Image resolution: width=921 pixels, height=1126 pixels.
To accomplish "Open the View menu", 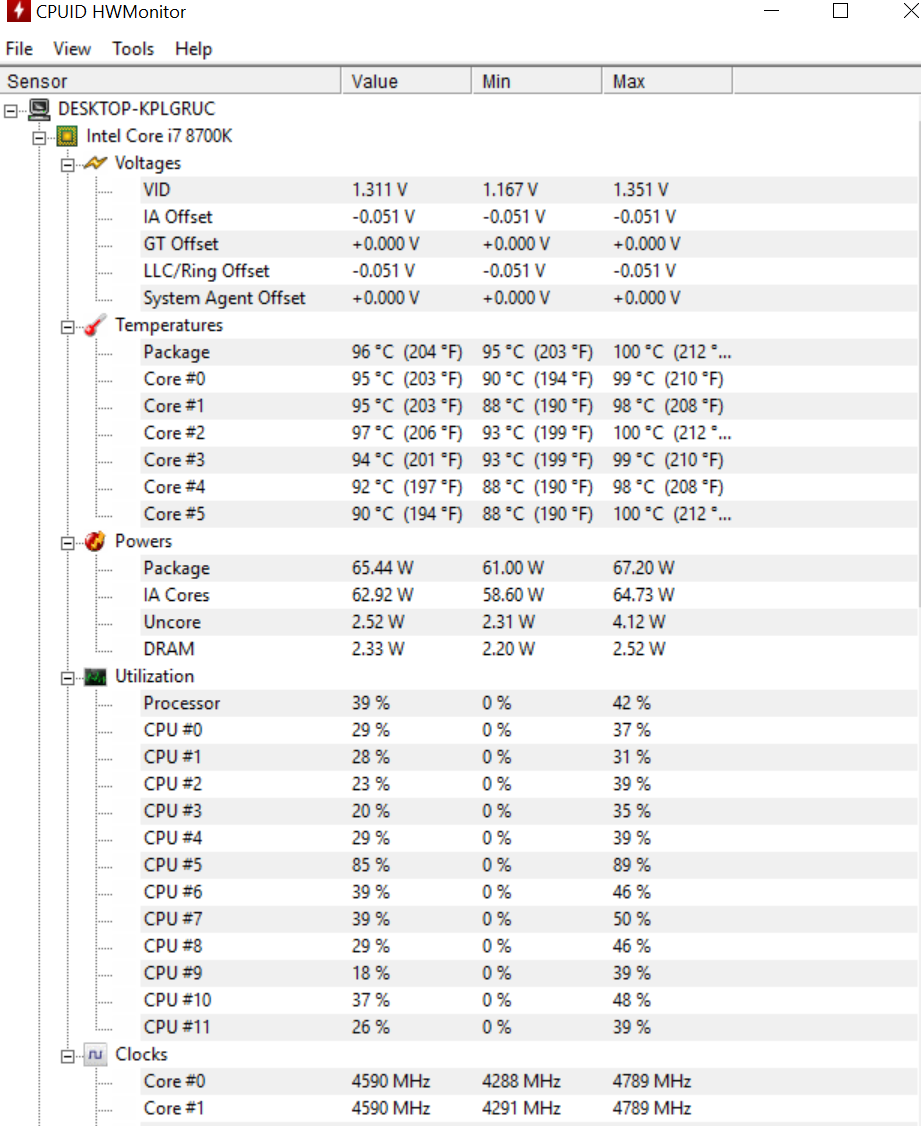I will [72, 49].
